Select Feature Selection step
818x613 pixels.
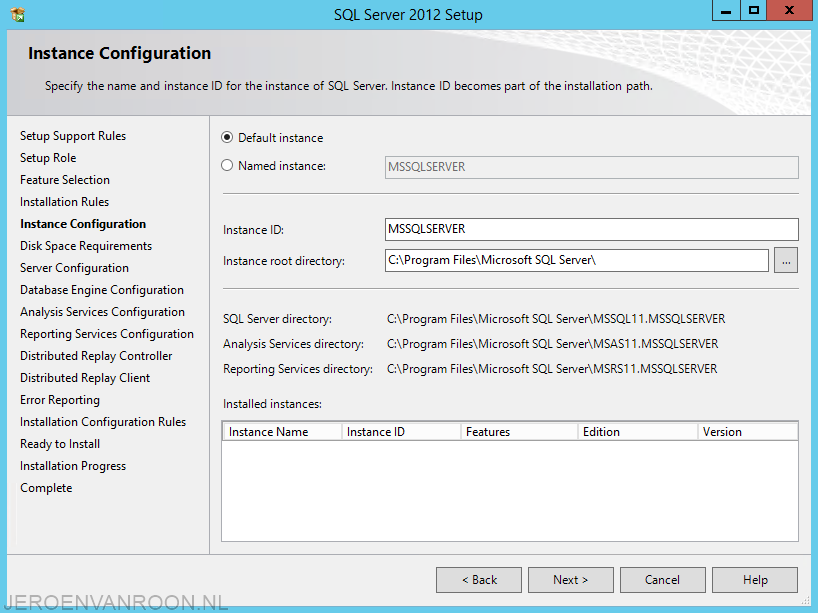(65, 180)
